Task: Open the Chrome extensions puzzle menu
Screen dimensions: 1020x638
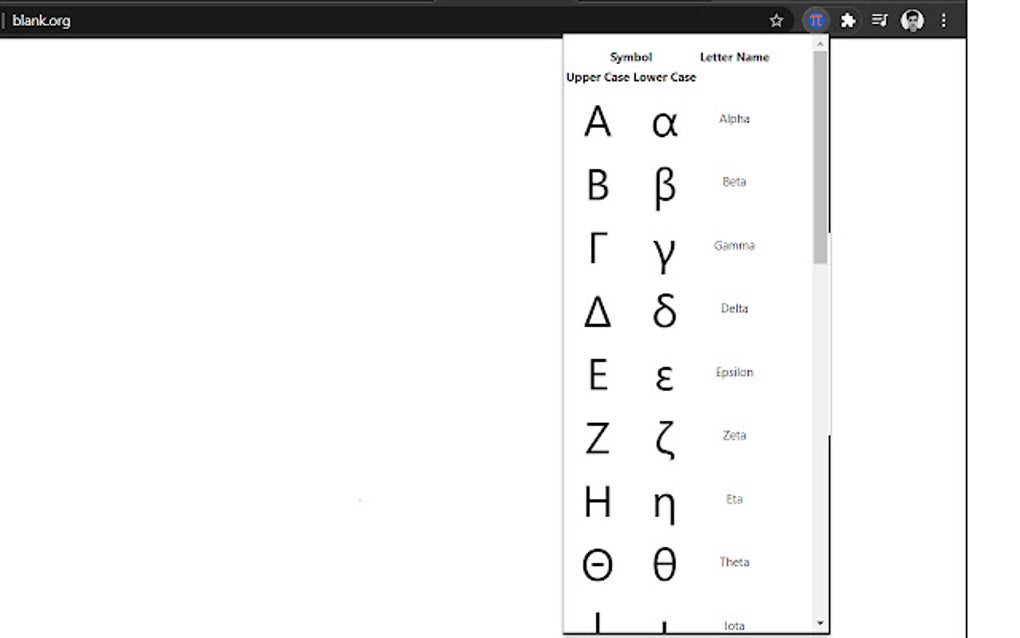Action: (847, 20)
